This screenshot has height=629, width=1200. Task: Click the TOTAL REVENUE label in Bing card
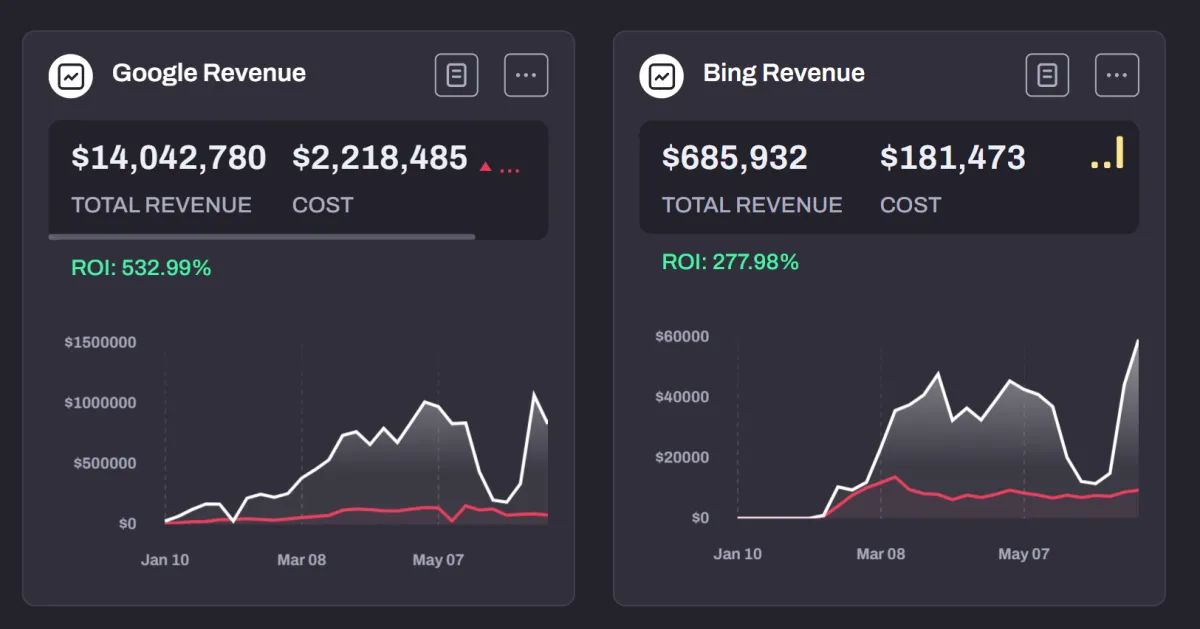(x=752, y=205)
